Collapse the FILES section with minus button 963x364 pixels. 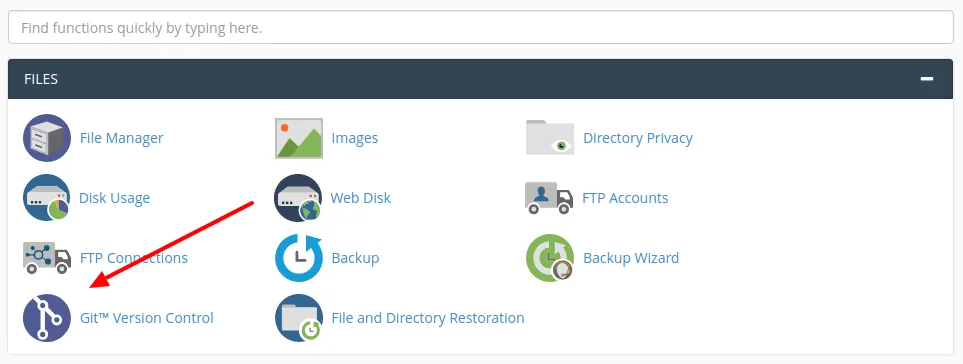click(x=927, y=79)
